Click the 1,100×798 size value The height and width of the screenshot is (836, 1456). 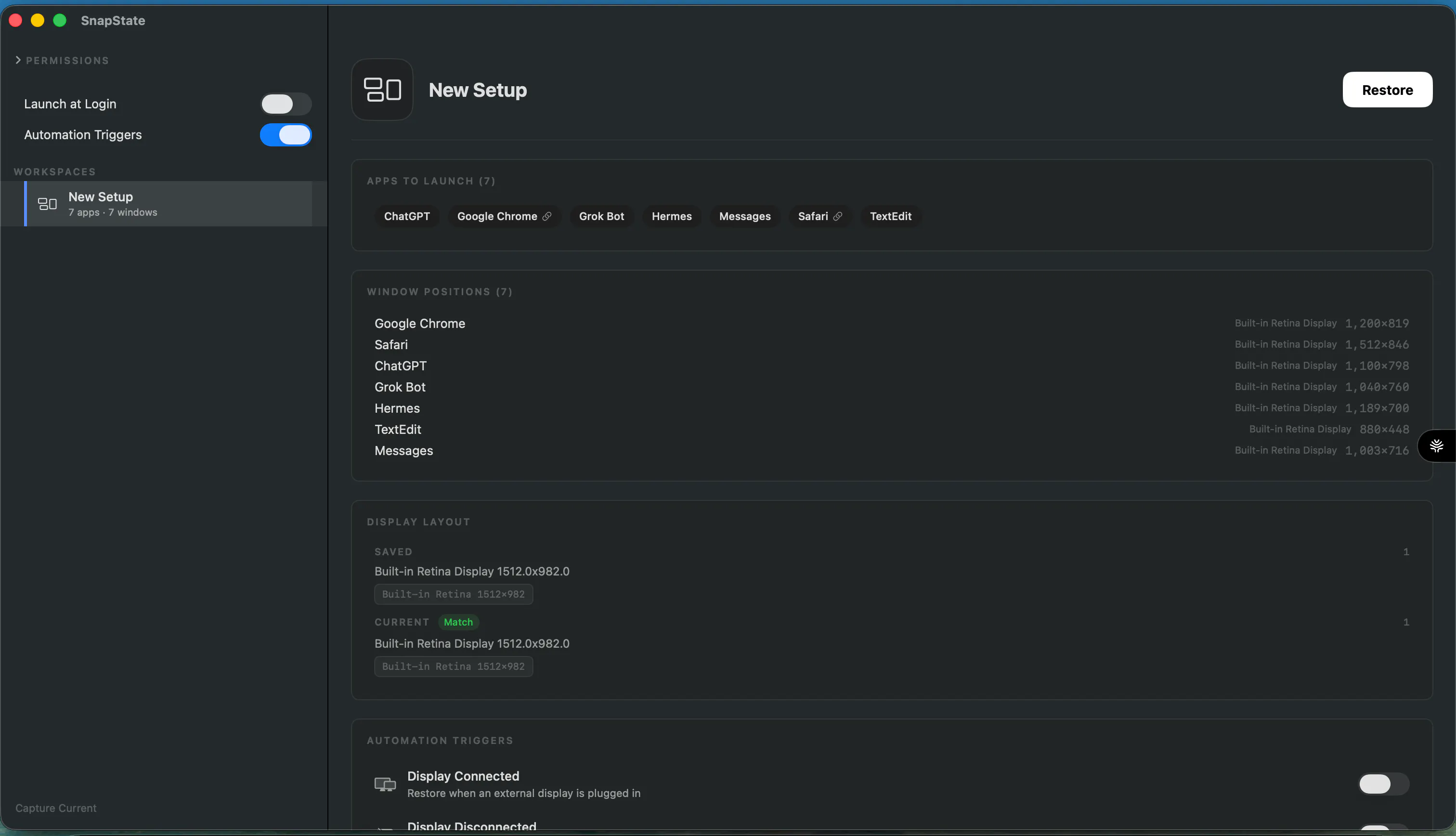coord(1377,366)
